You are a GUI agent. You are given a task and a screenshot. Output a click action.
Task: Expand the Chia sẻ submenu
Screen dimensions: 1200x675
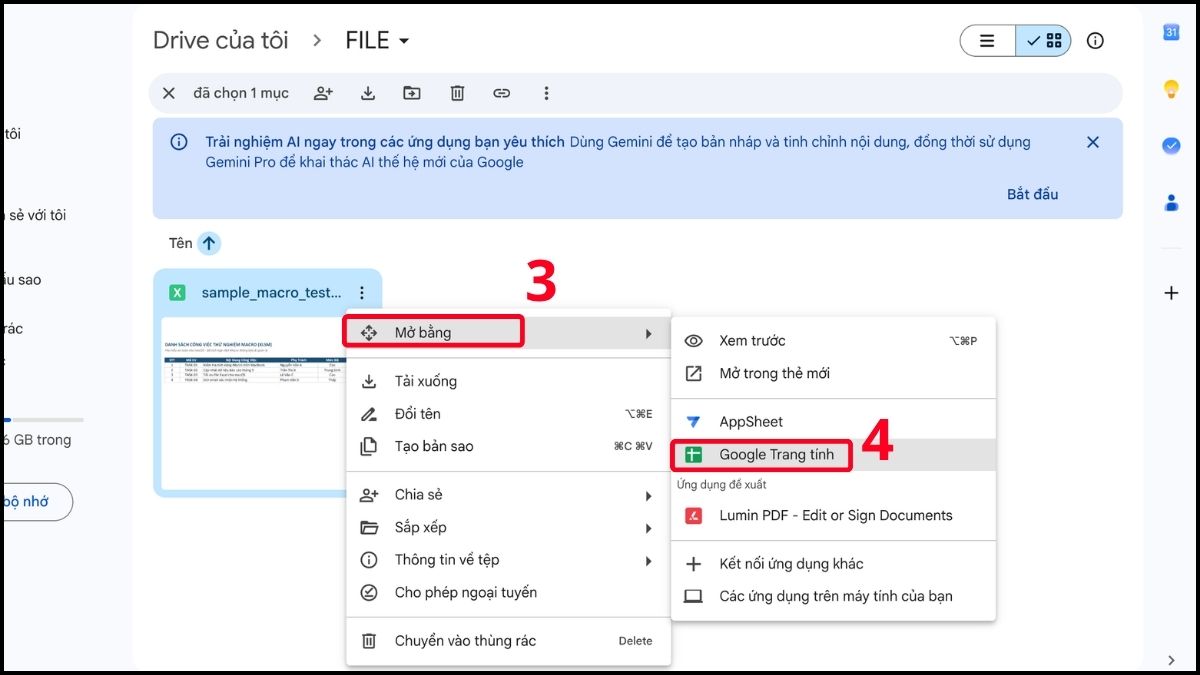tap(508, 495)
